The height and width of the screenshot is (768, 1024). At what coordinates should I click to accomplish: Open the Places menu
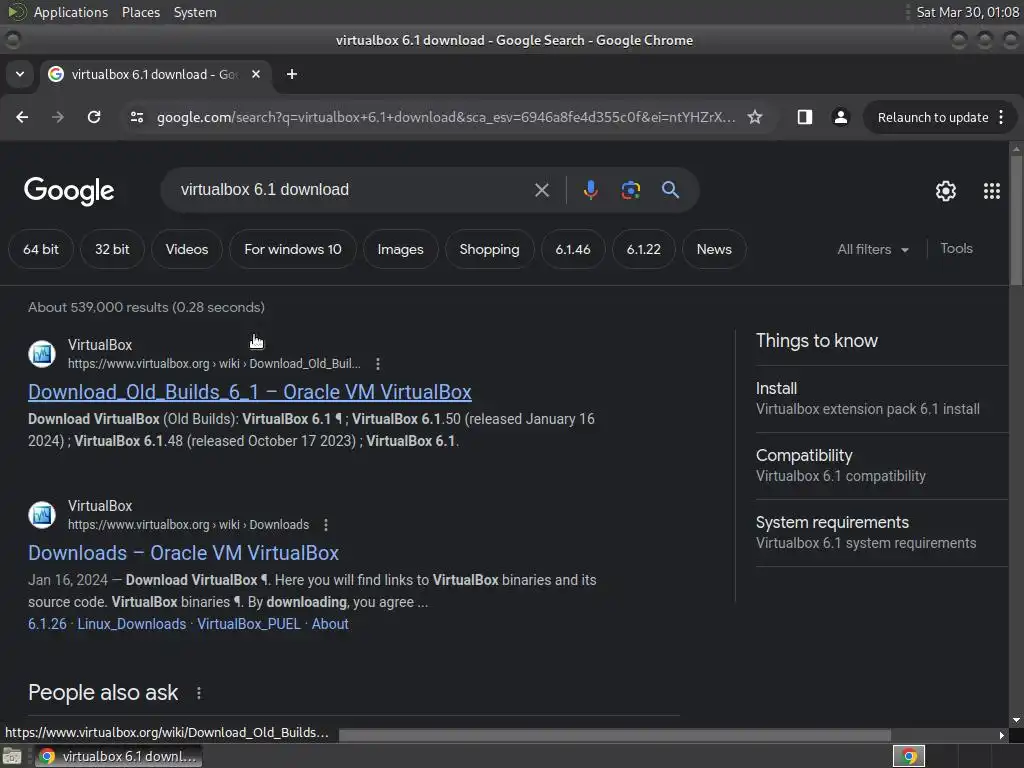141,12
